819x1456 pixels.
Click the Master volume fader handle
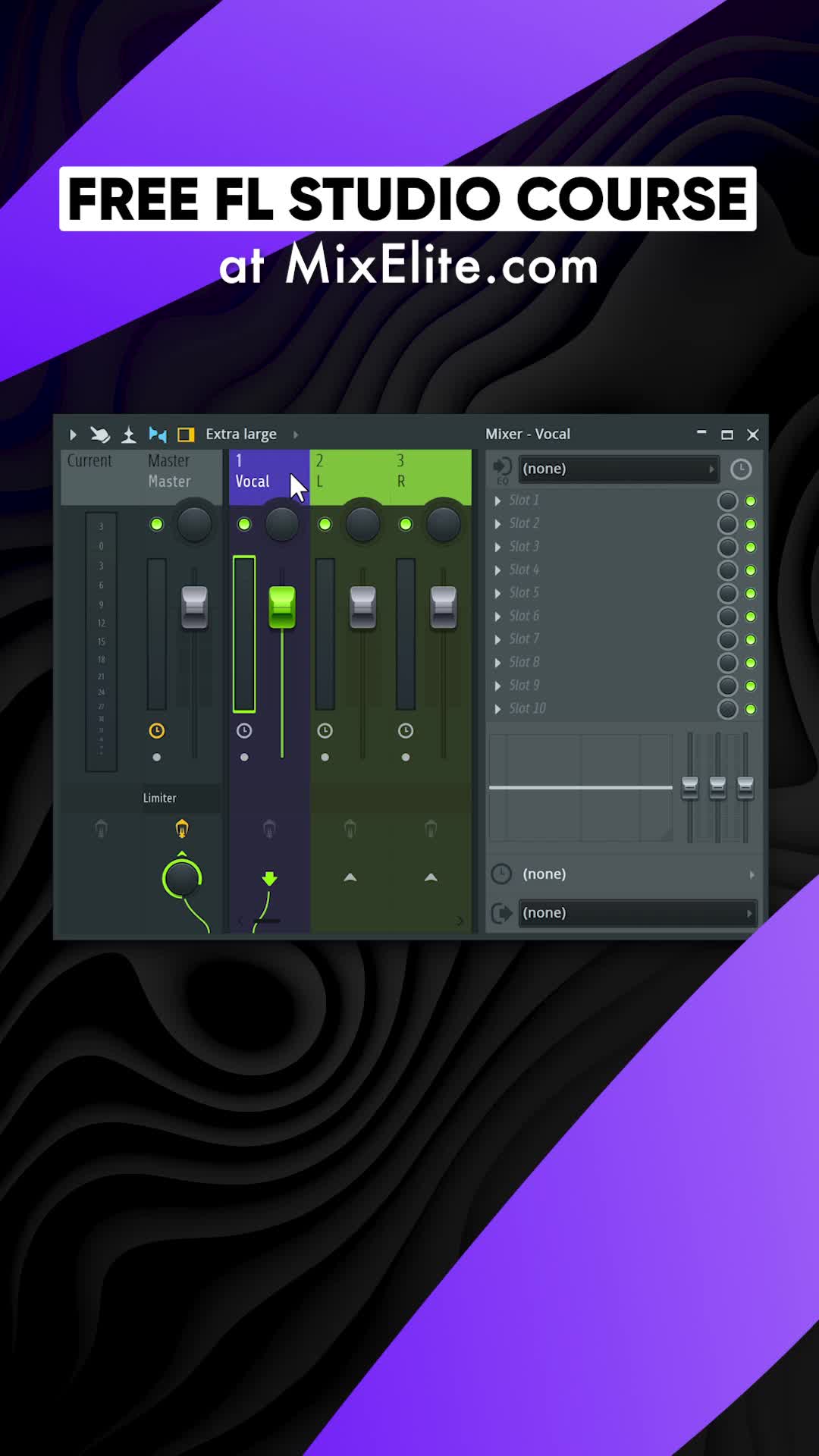(195, 607)
